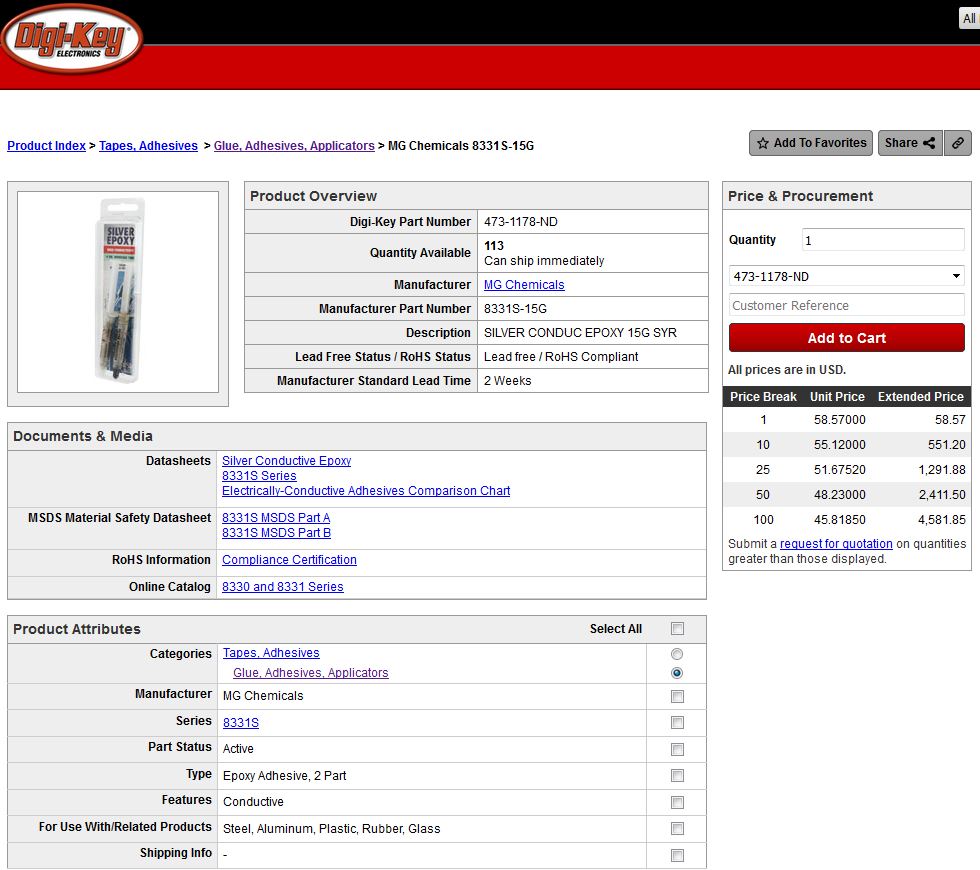Screen dimensions: 980x870
Task: Open 8331S MSDS Part B
Action: [276, 532]
